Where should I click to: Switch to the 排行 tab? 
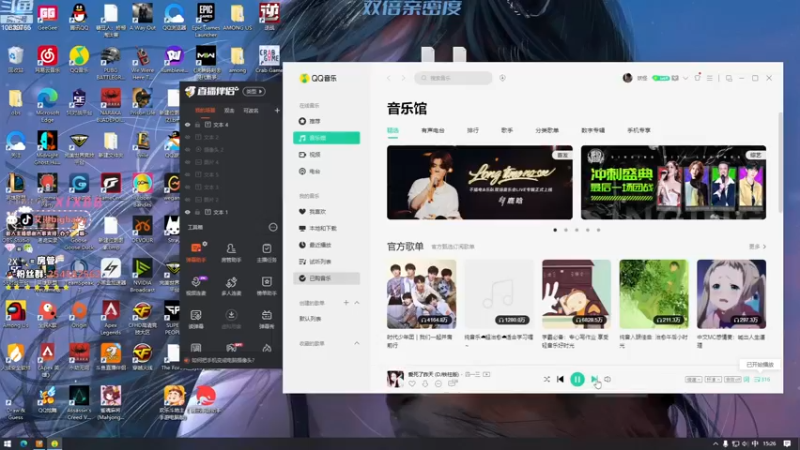pyautogui.click(x=473, y=131)
